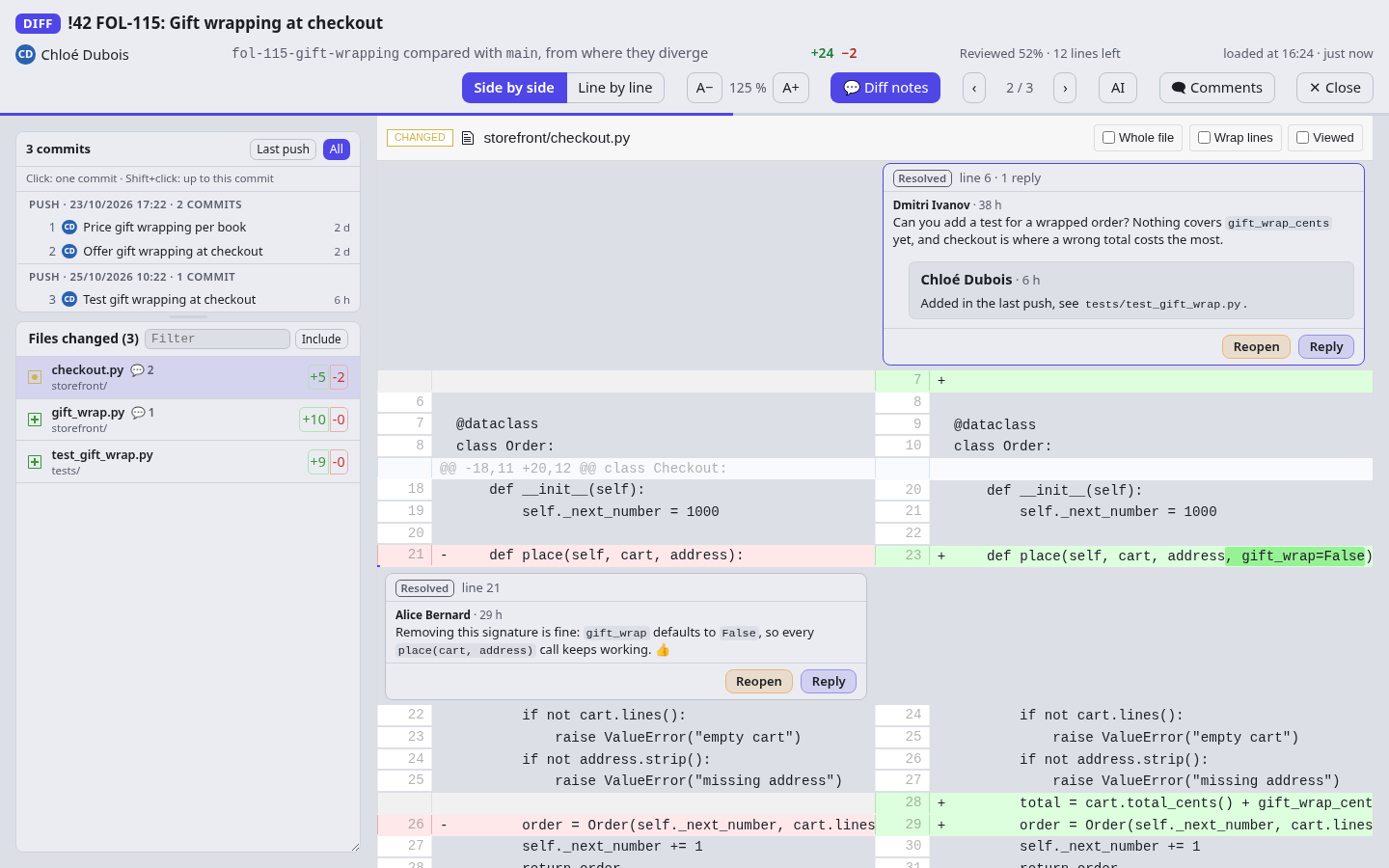Image resolution: width=1389 pixels, height=868 pixels.
Task: Increase font size with the A+ button
Action: click(x=791, y=88)
